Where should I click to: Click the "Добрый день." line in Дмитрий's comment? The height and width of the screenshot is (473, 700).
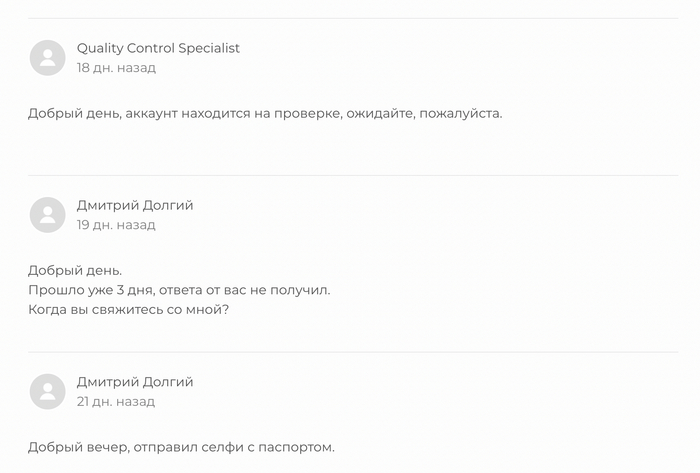pyautogui.click(x=75, y=270)
